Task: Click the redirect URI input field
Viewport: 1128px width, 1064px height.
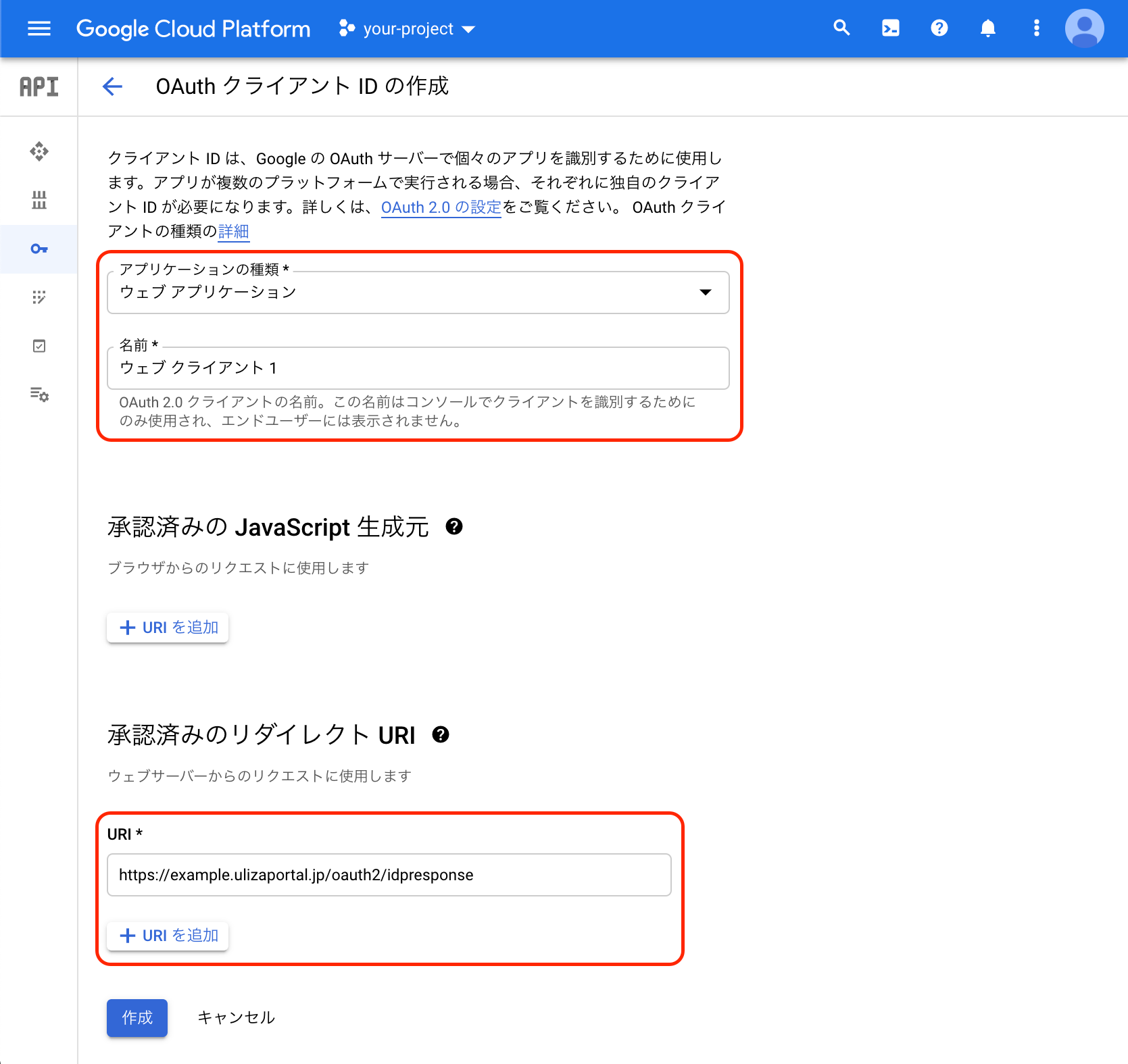Action: point(389,875)
